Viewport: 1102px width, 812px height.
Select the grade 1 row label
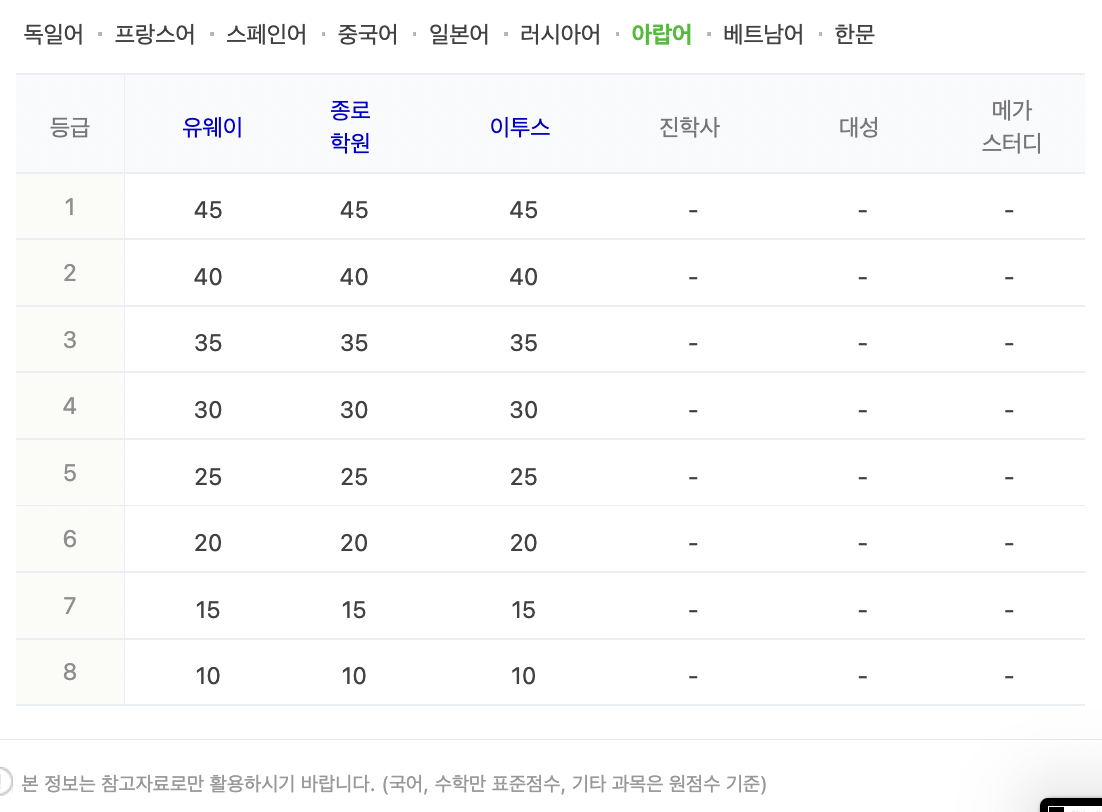coord(70,207)
